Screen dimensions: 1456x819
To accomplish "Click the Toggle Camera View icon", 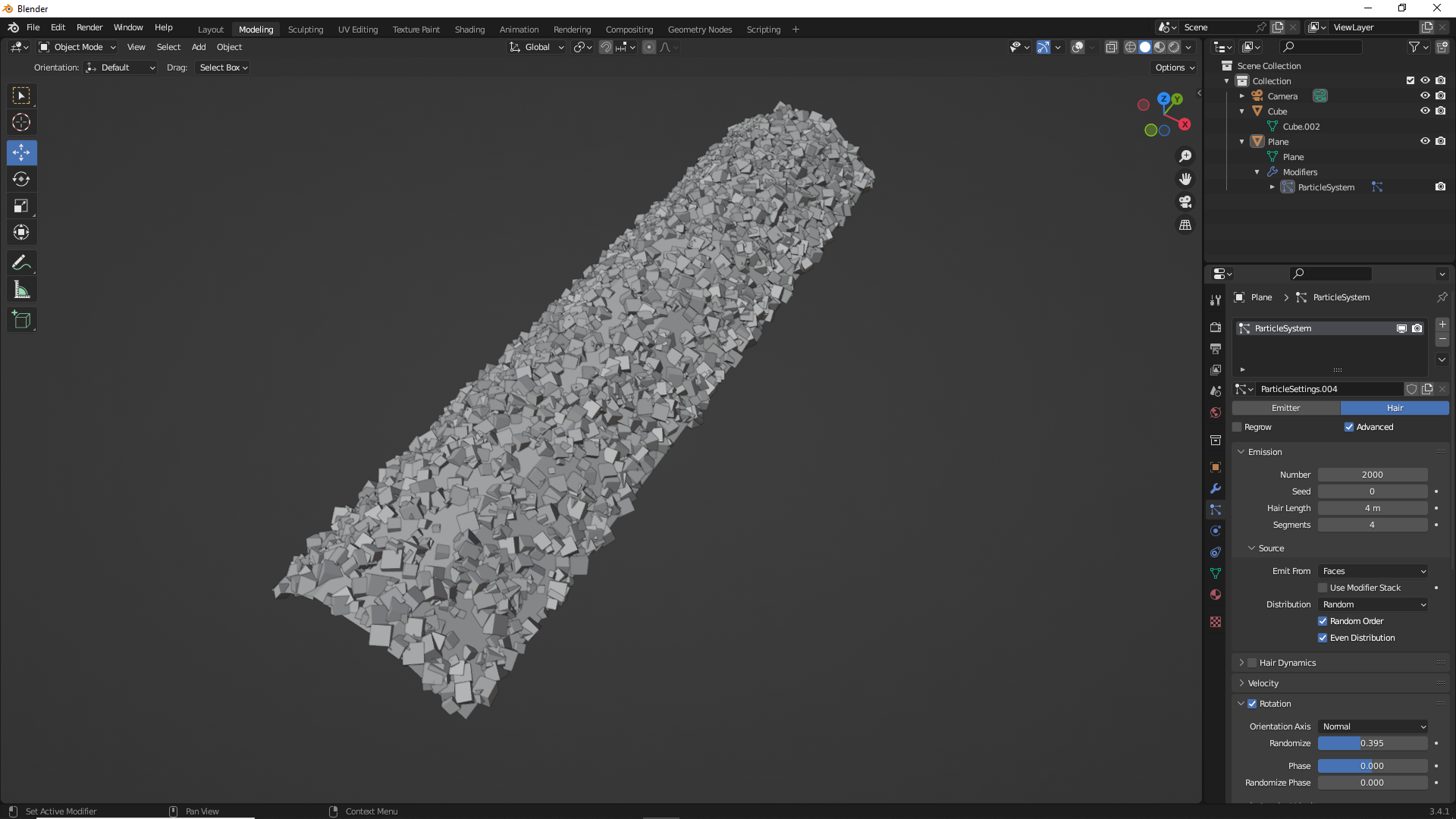I will point(1185,202).
